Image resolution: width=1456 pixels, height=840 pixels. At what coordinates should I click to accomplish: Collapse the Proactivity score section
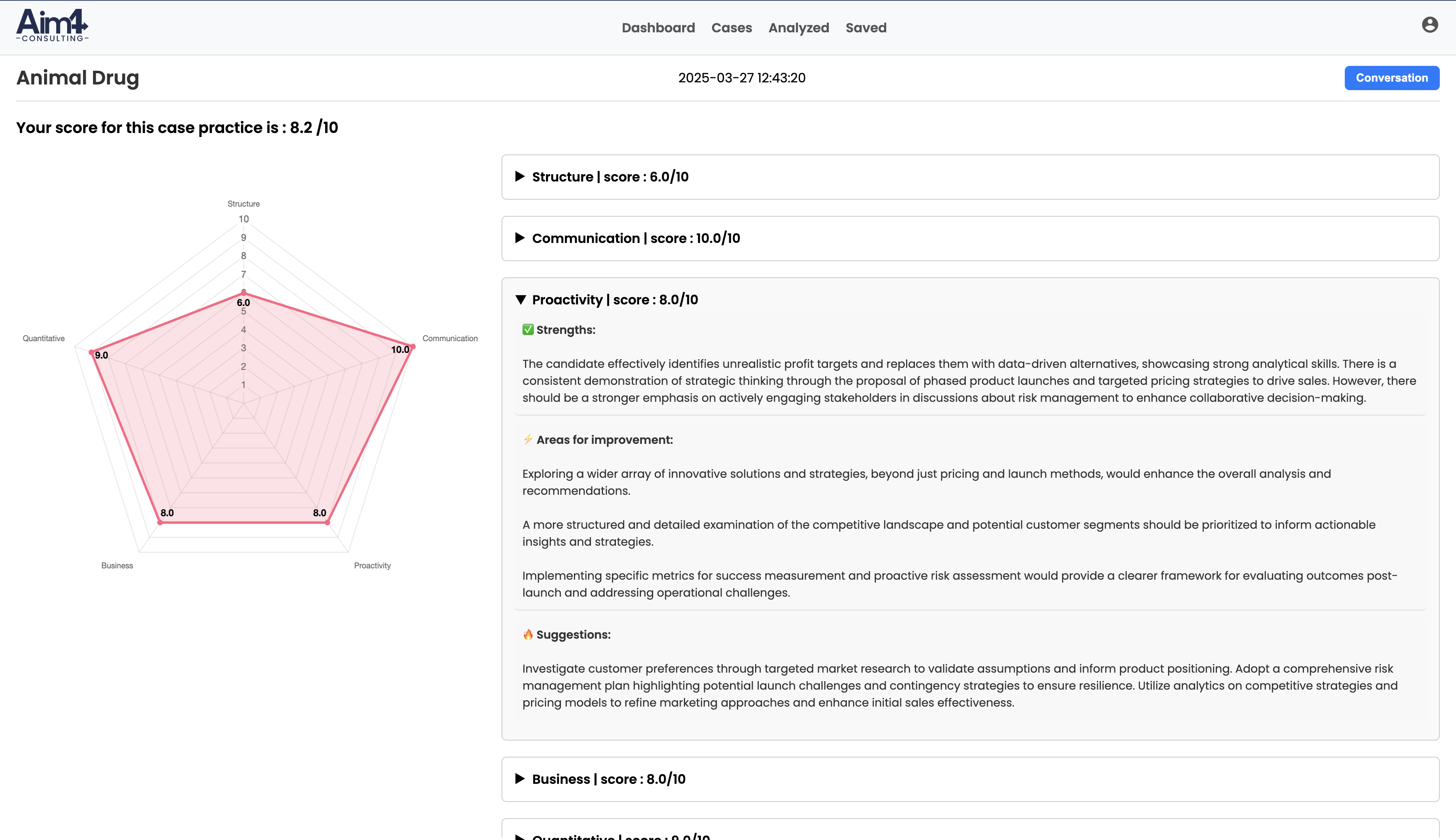click(x=615, y=300)
